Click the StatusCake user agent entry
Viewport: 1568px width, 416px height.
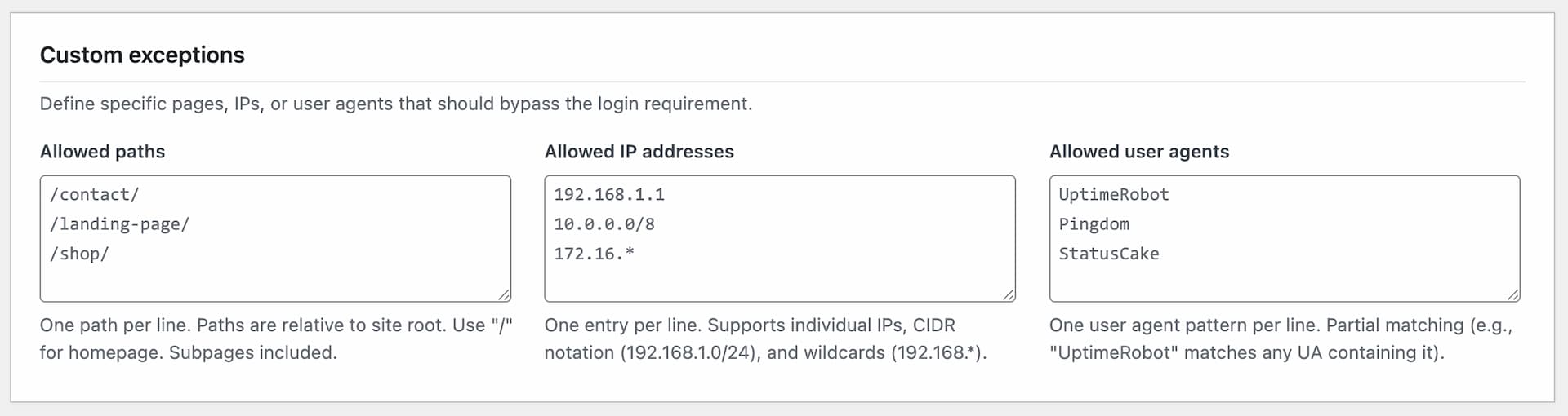point(1109,254)
